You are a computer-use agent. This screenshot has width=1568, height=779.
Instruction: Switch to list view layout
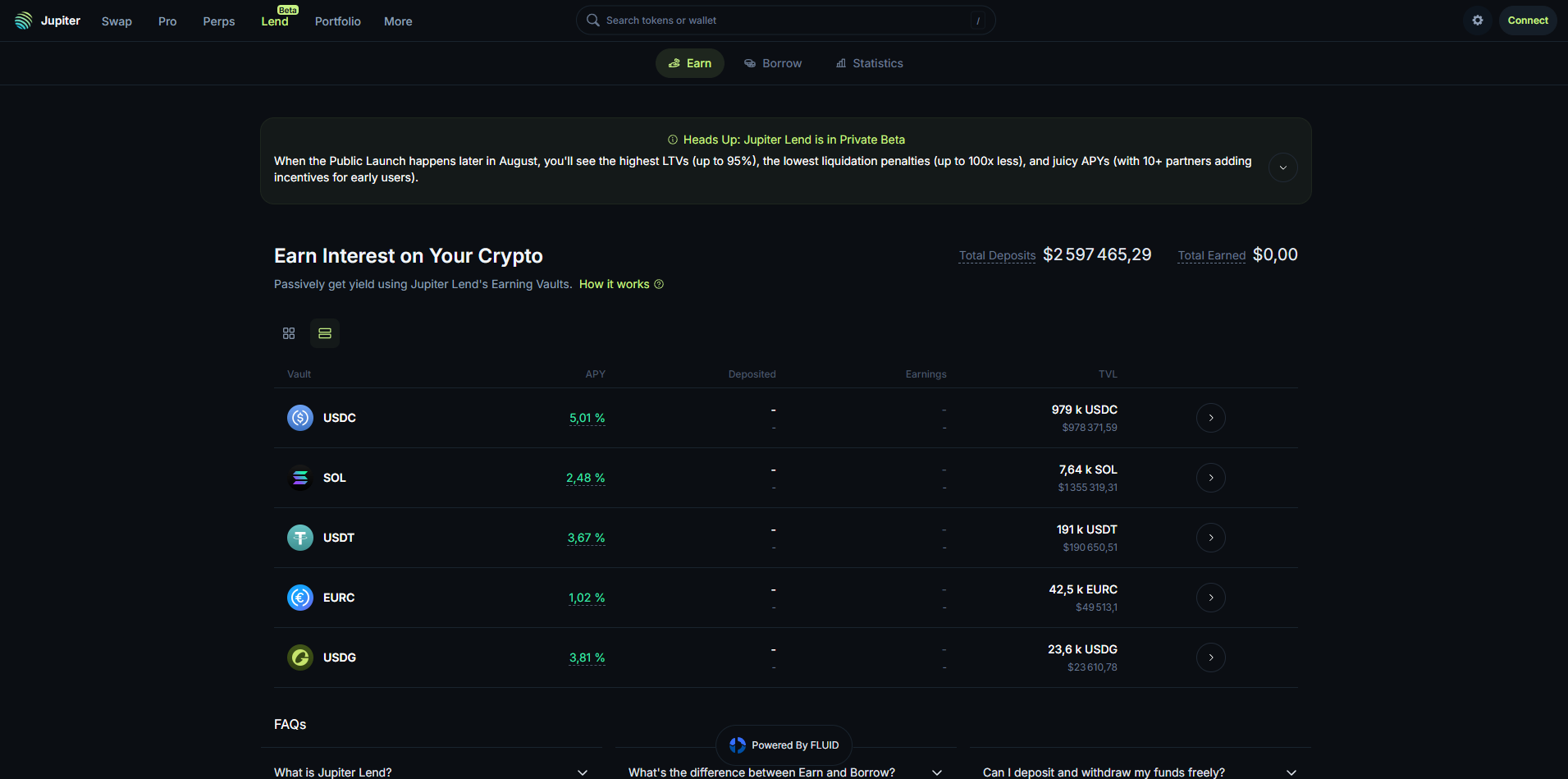point(325,333)
